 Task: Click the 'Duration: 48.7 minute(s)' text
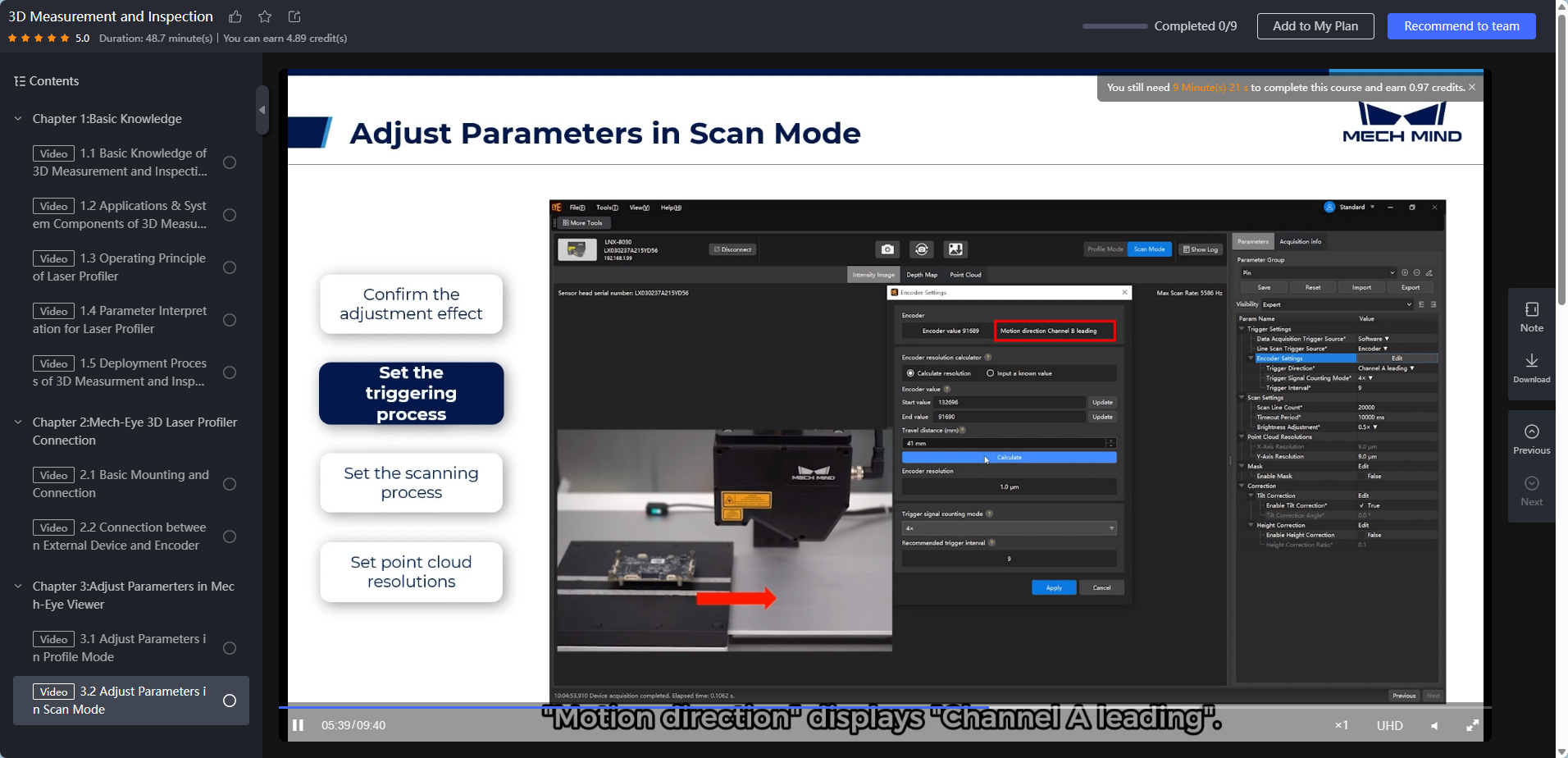click(156, 38)
